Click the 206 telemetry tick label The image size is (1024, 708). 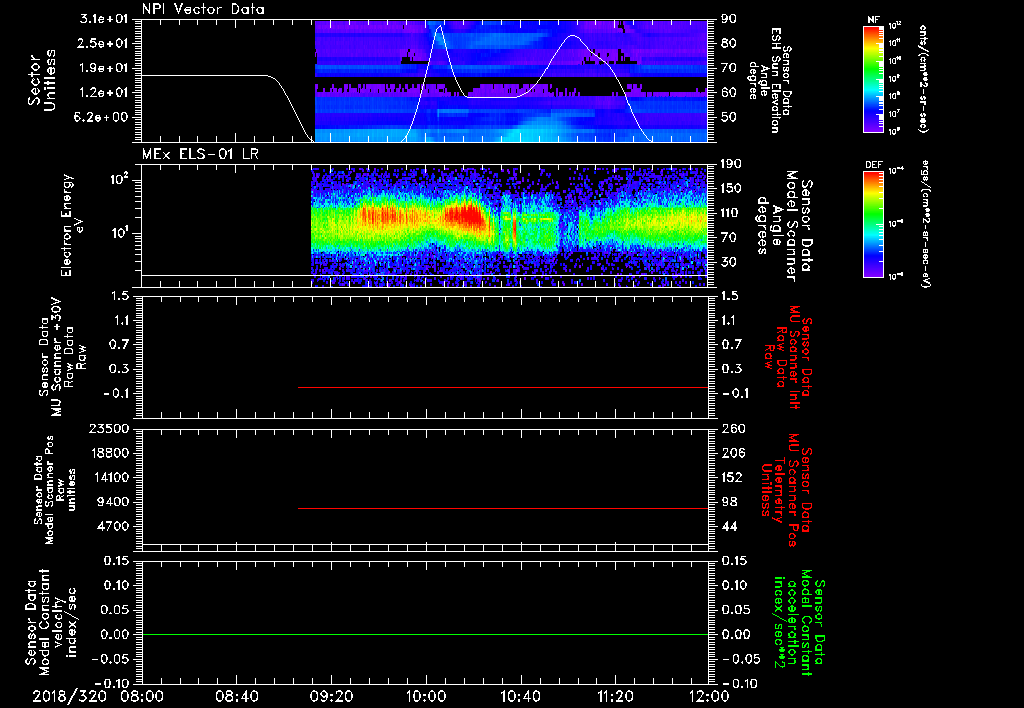(x=733, y=453)
